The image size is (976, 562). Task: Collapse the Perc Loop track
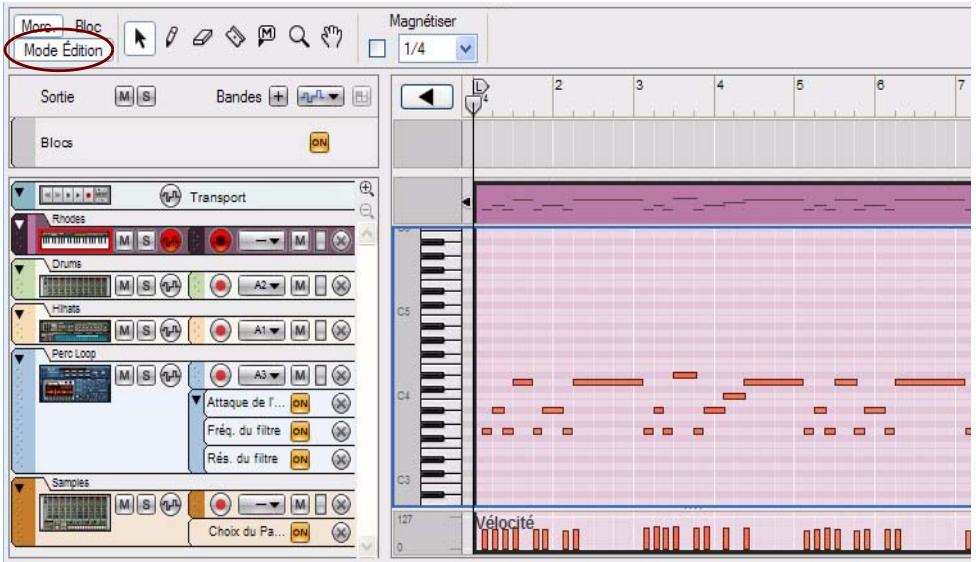20,359
